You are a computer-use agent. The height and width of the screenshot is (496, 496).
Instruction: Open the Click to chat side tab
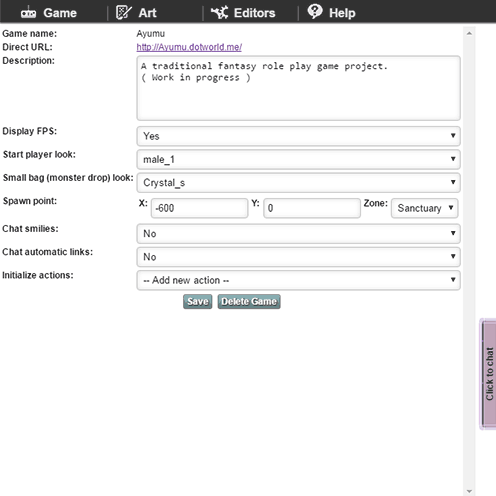(488, 374)
